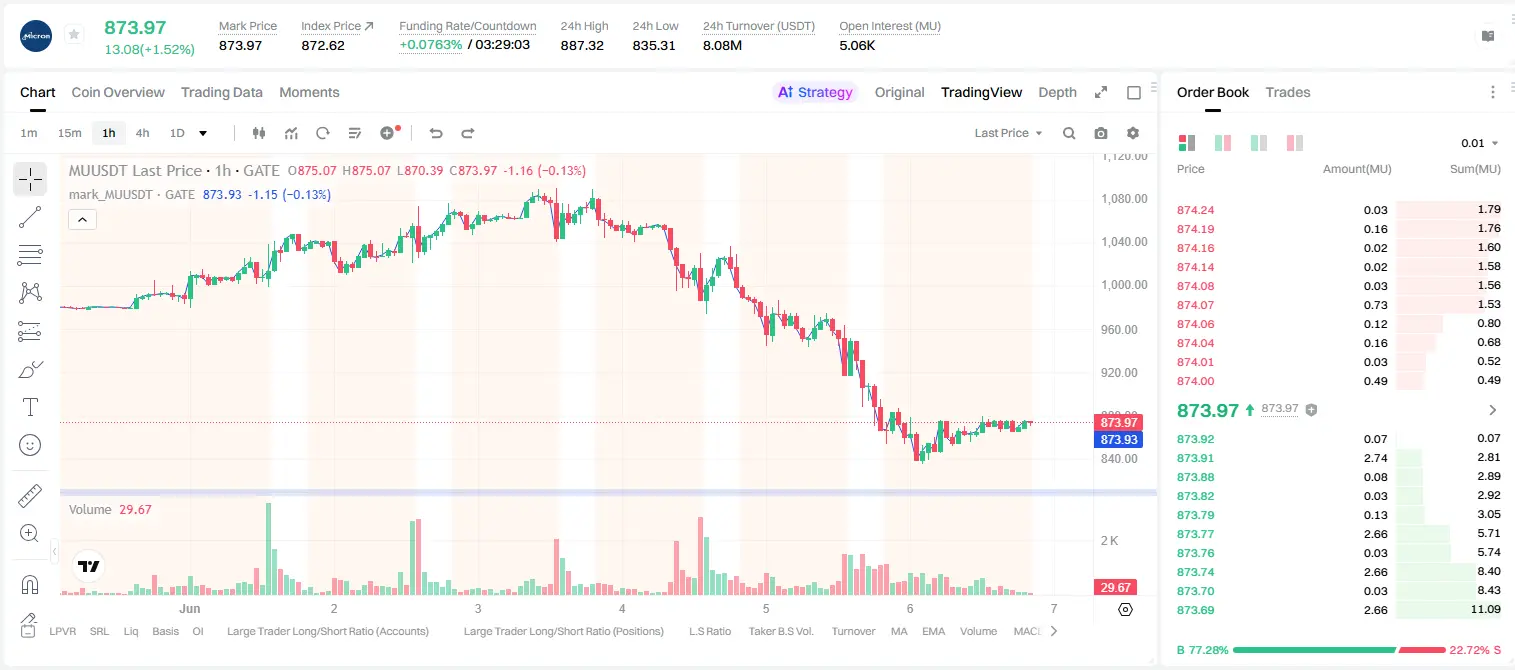Add MU to favorites with star
Screen dimensions: 1515x670
74,35
